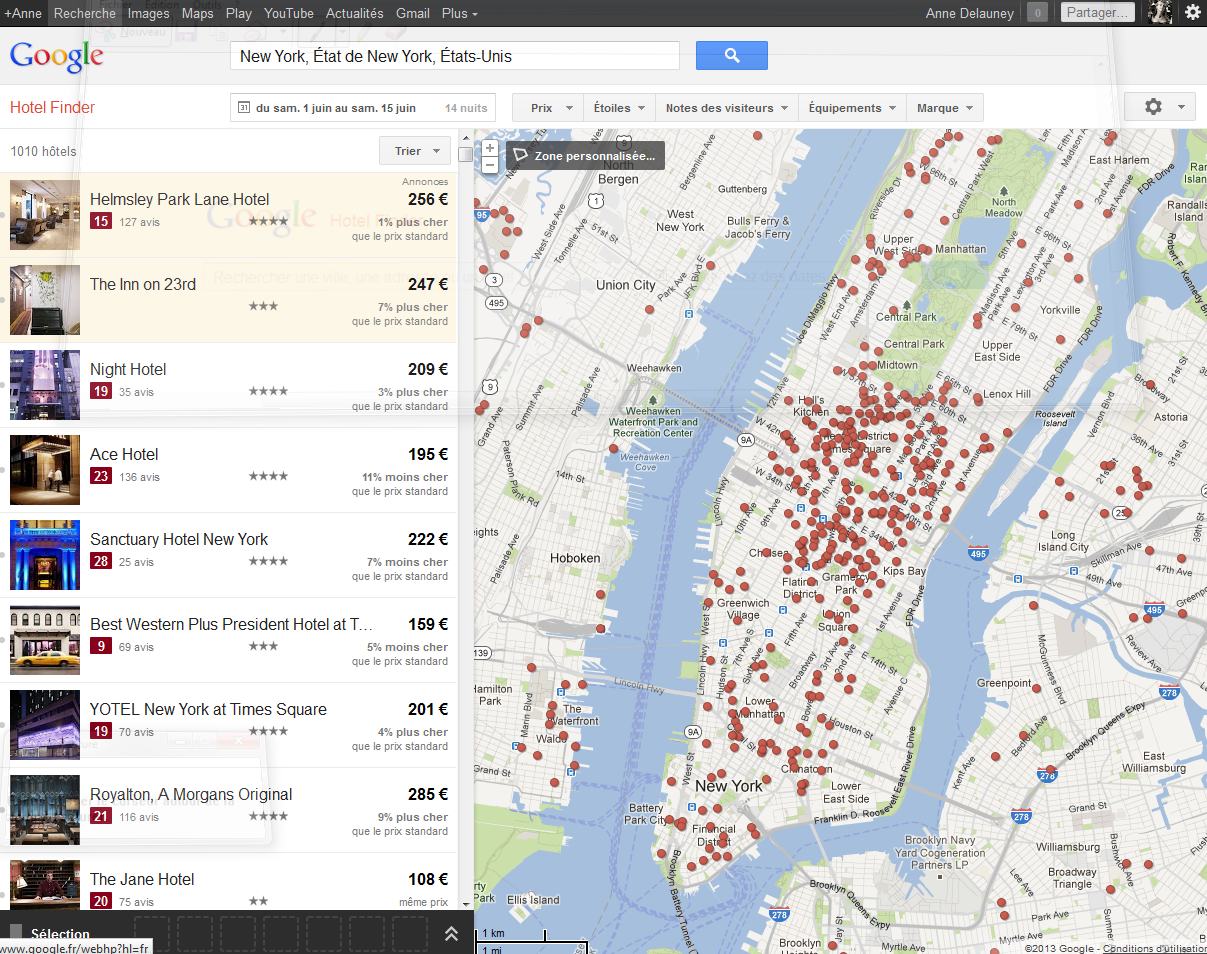Open the Étoiles filter dropdown
The width and height of the screenshot is (1207, 954).
click(x=619, y=108)
